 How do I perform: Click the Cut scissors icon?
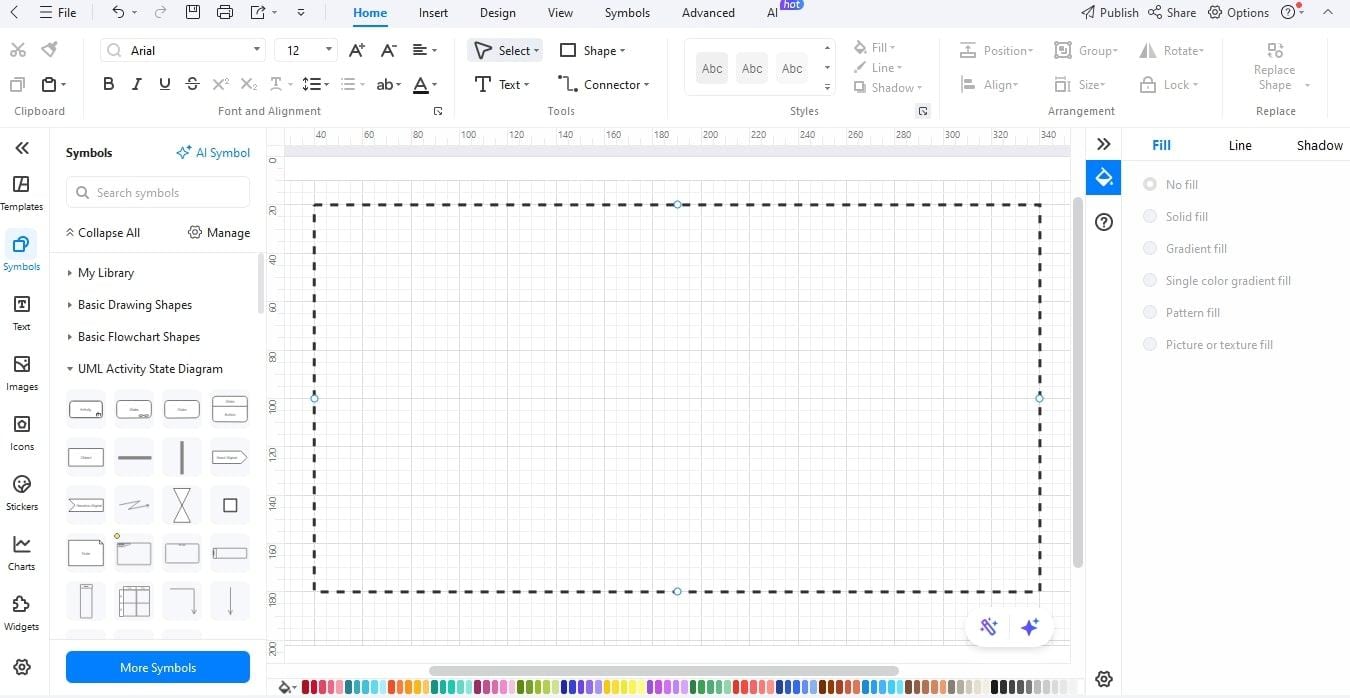point(18,50)
